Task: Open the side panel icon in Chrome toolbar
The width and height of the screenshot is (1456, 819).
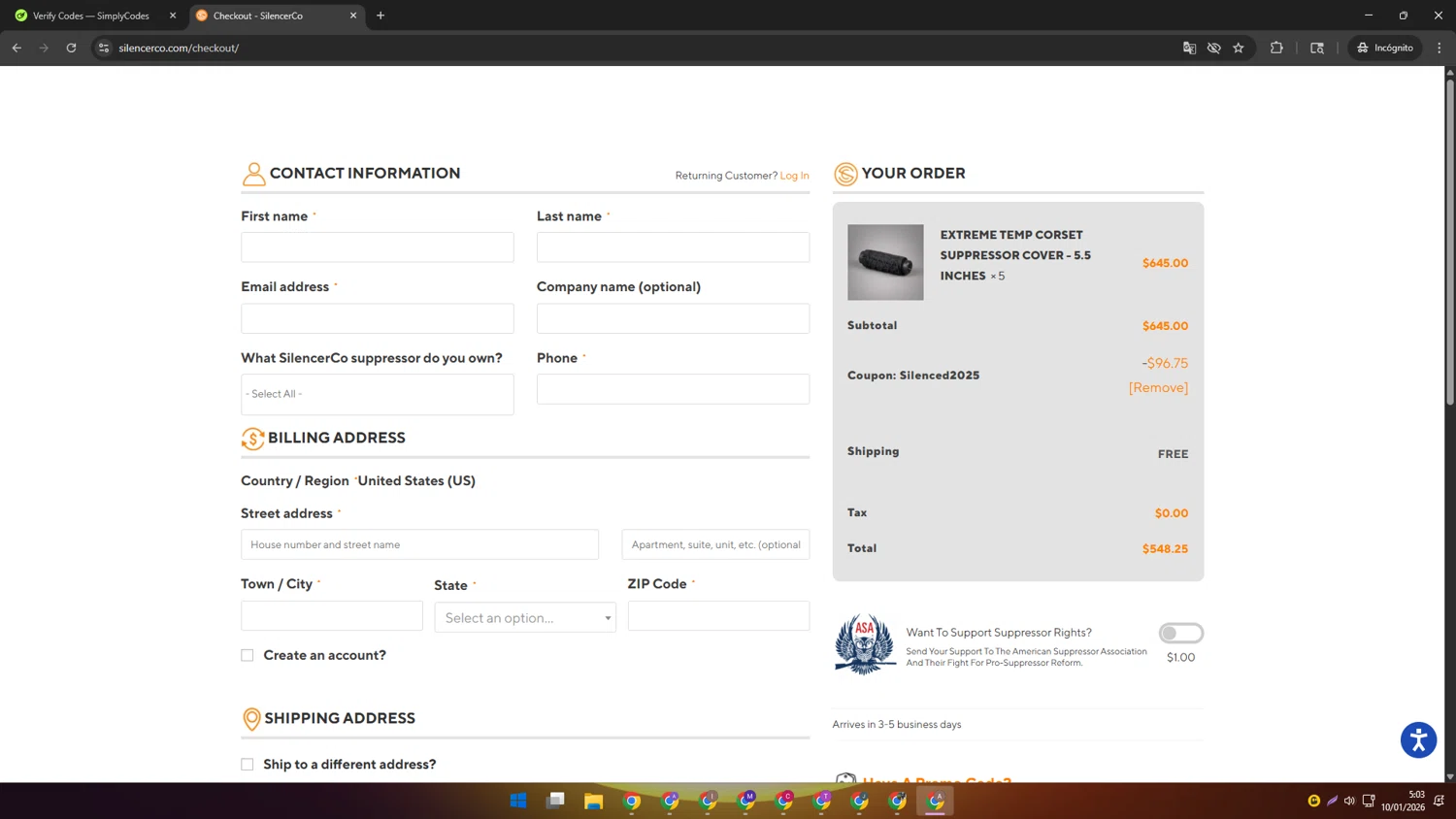Action: tap(1317, 48)
